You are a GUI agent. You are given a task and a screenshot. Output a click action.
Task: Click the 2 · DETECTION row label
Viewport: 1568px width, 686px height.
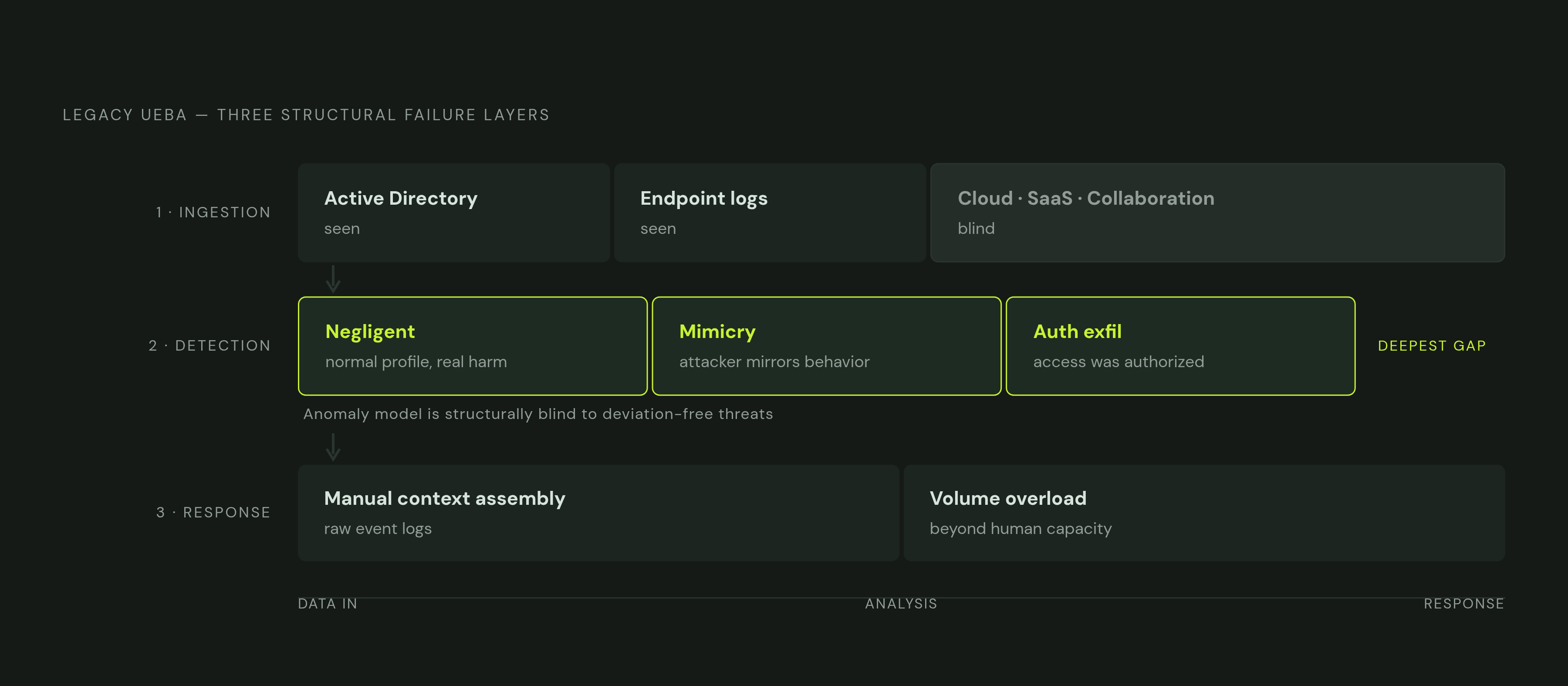[210, 346]
